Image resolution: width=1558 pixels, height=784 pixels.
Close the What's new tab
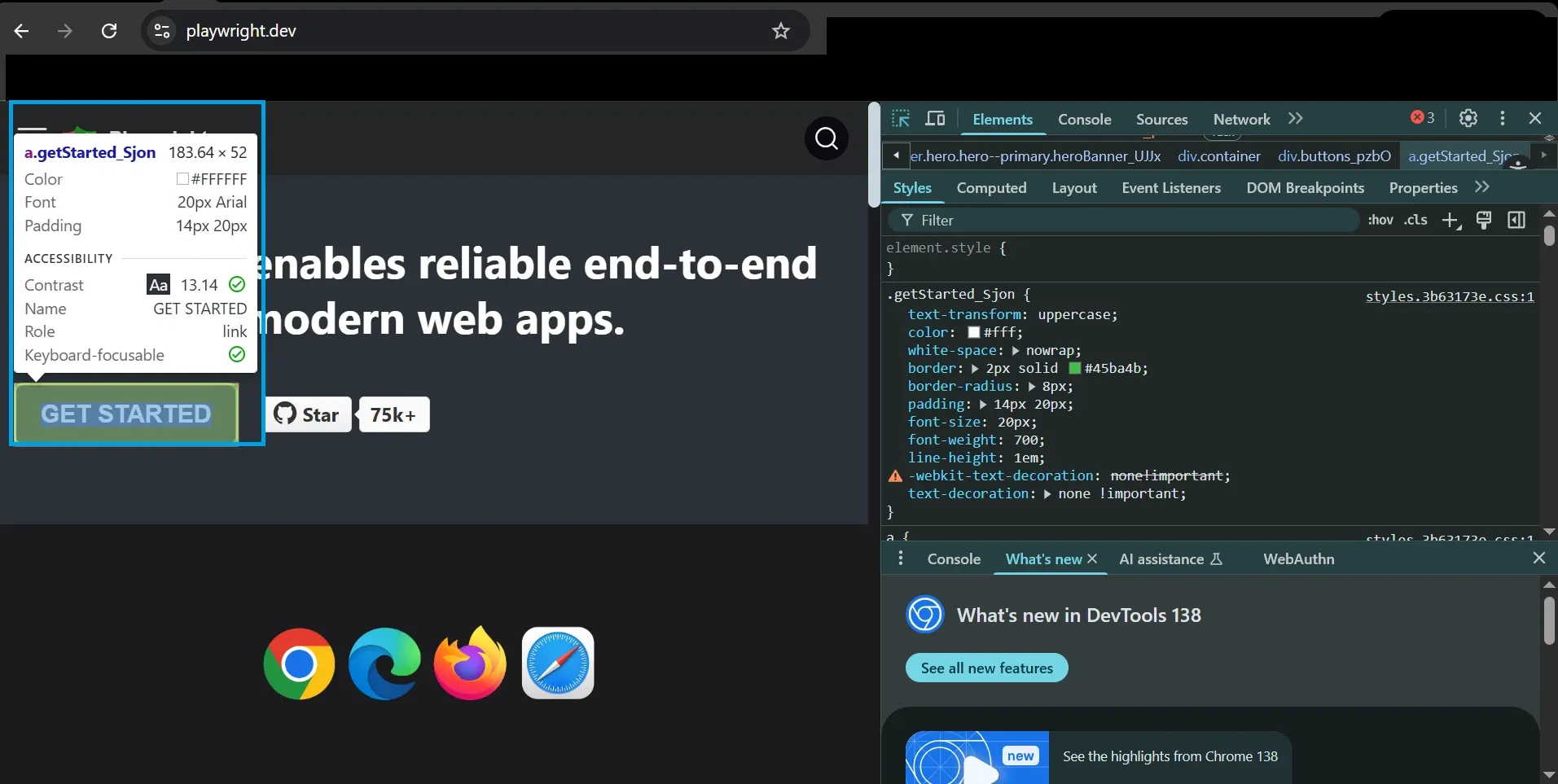click(x=1092, y=558)
